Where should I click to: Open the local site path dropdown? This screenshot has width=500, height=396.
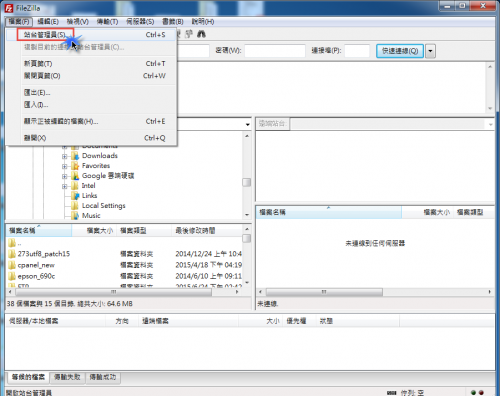247,124
